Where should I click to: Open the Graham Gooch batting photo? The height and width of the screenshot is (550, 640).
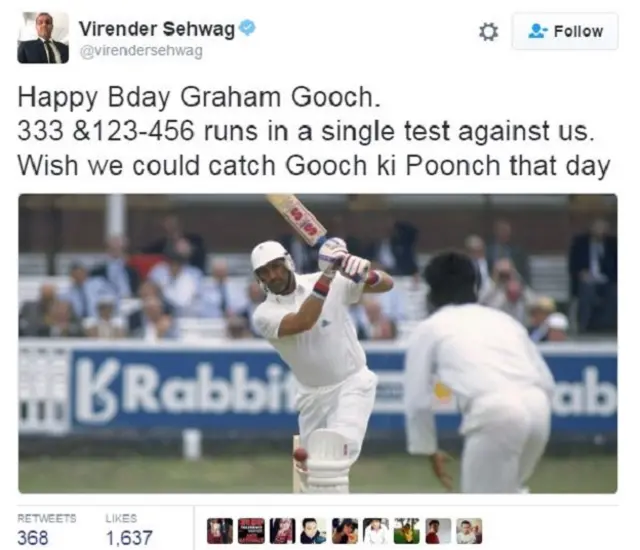point(318,344)
